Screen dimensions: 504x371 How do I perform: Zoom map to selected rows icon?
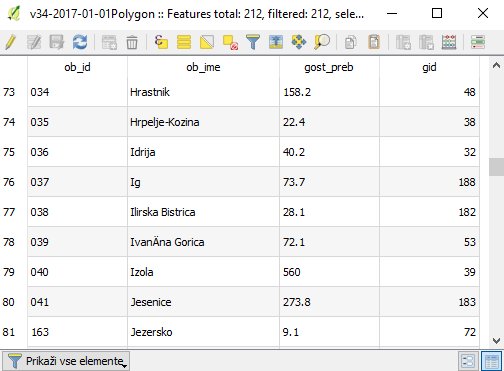point(322,42)
